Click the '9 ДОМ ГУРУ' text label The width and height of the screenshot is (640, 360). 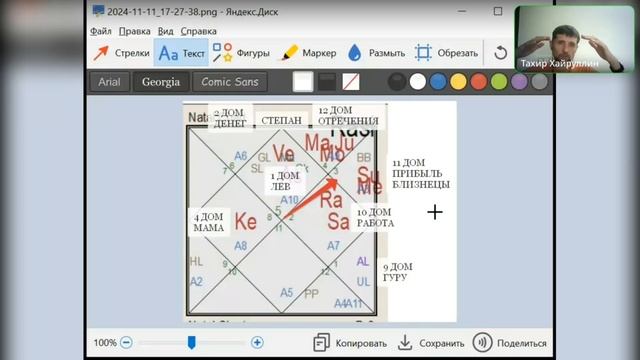pos(397,272)
